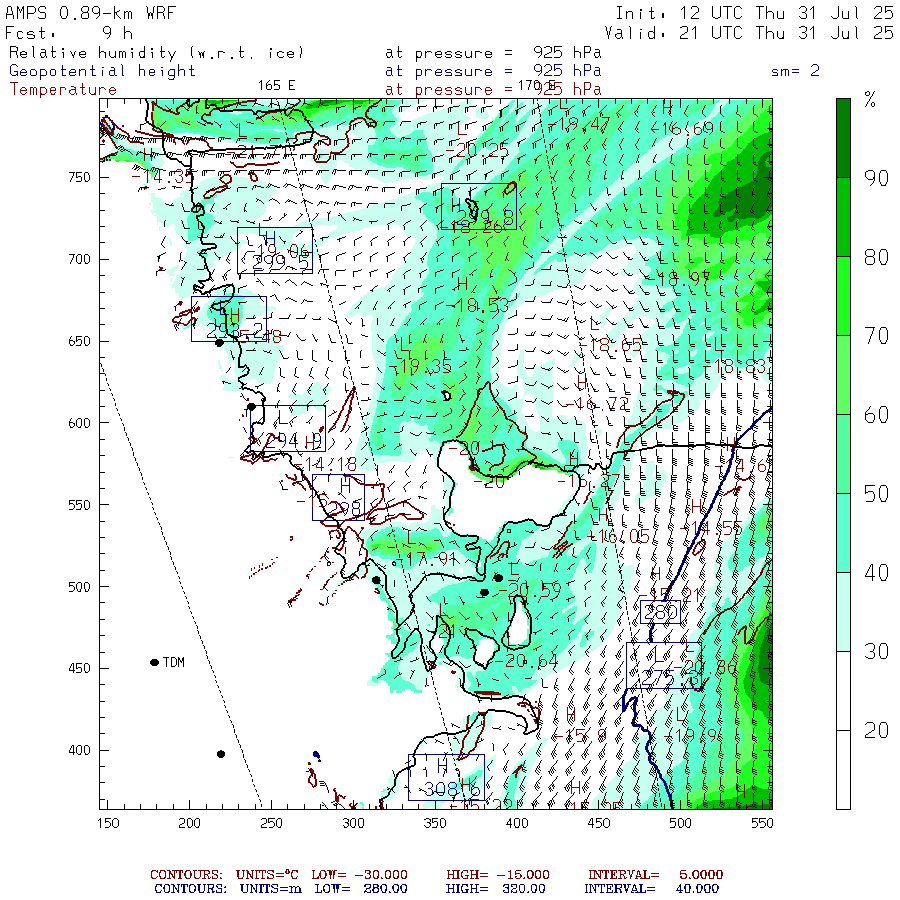Click the x-axis tick label '300'
The width and height of the screenshot is (900, 900).
(x=354, y=823)
